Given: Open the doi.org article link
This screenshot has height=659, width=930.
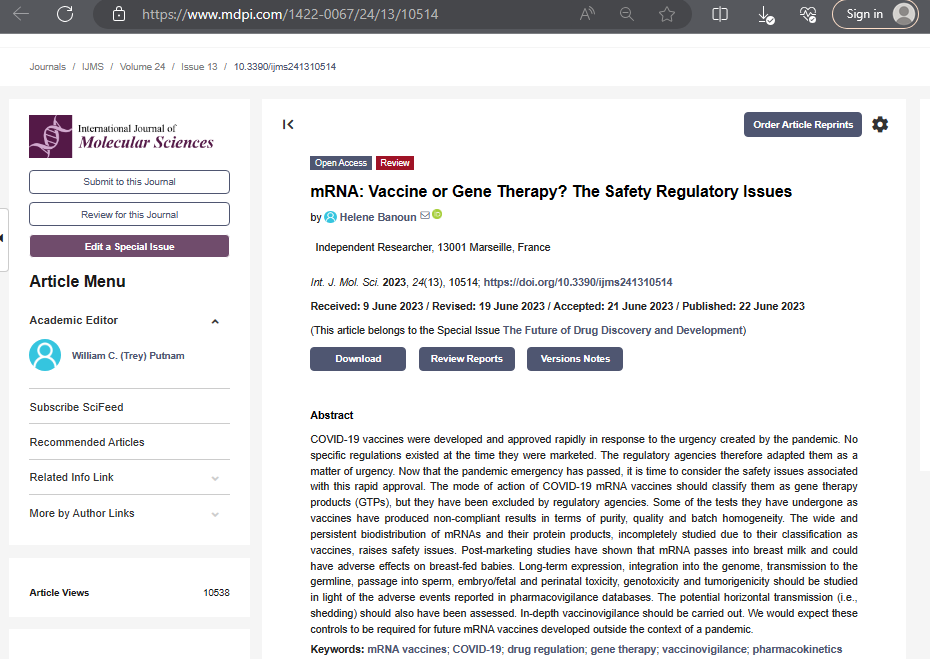Looking at the screenshot, I should click(x=578, y=282).
